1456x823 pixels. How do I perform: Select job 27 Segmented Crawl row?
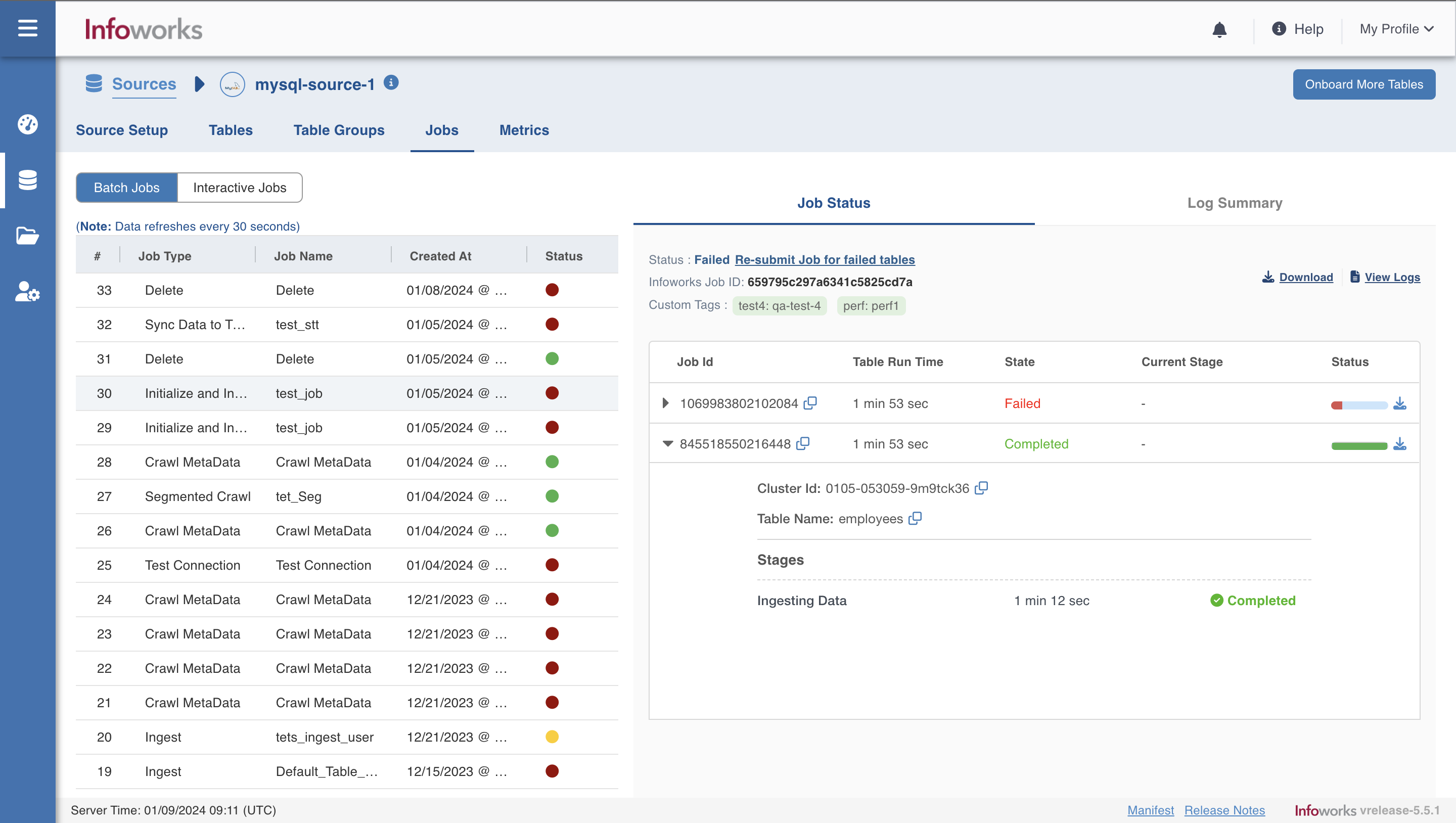click(346, 496)
